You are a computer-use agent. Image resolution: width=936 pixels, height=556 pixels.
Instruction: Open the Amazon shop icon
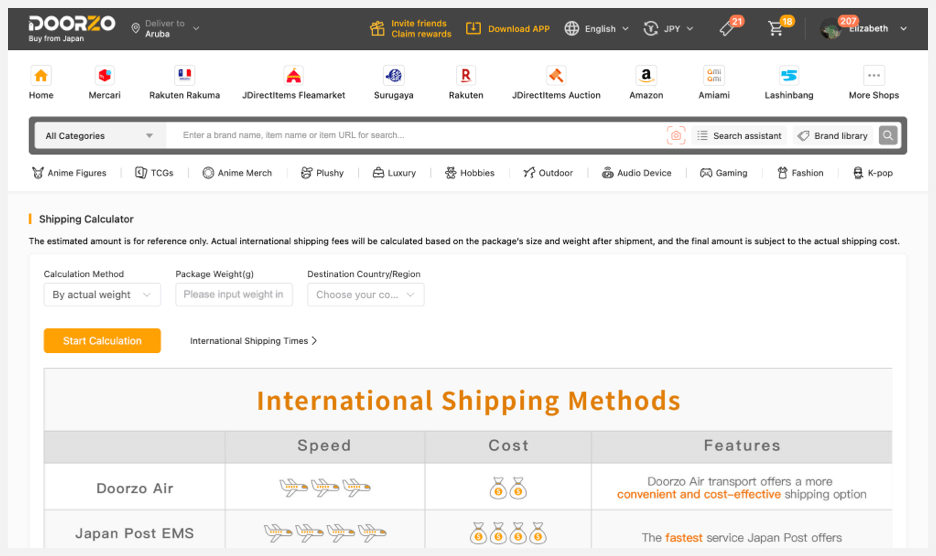pos(646,75)
